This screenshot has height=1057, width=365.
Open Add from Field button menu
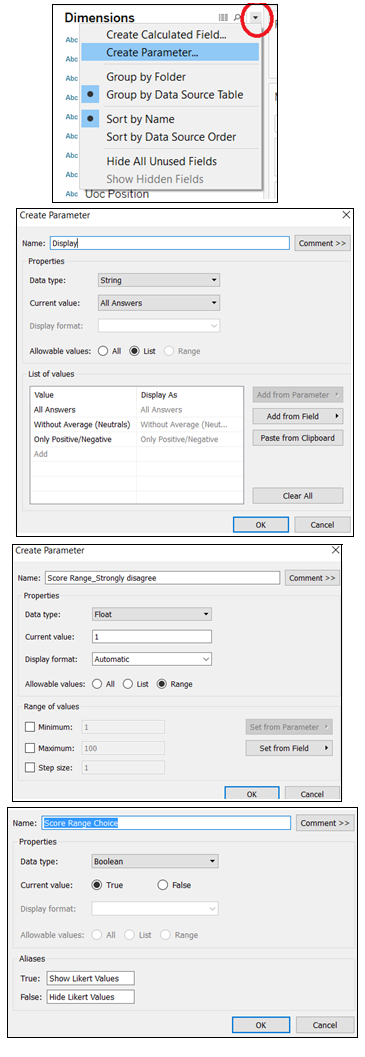pyautogui.click(x=298, y=417)
